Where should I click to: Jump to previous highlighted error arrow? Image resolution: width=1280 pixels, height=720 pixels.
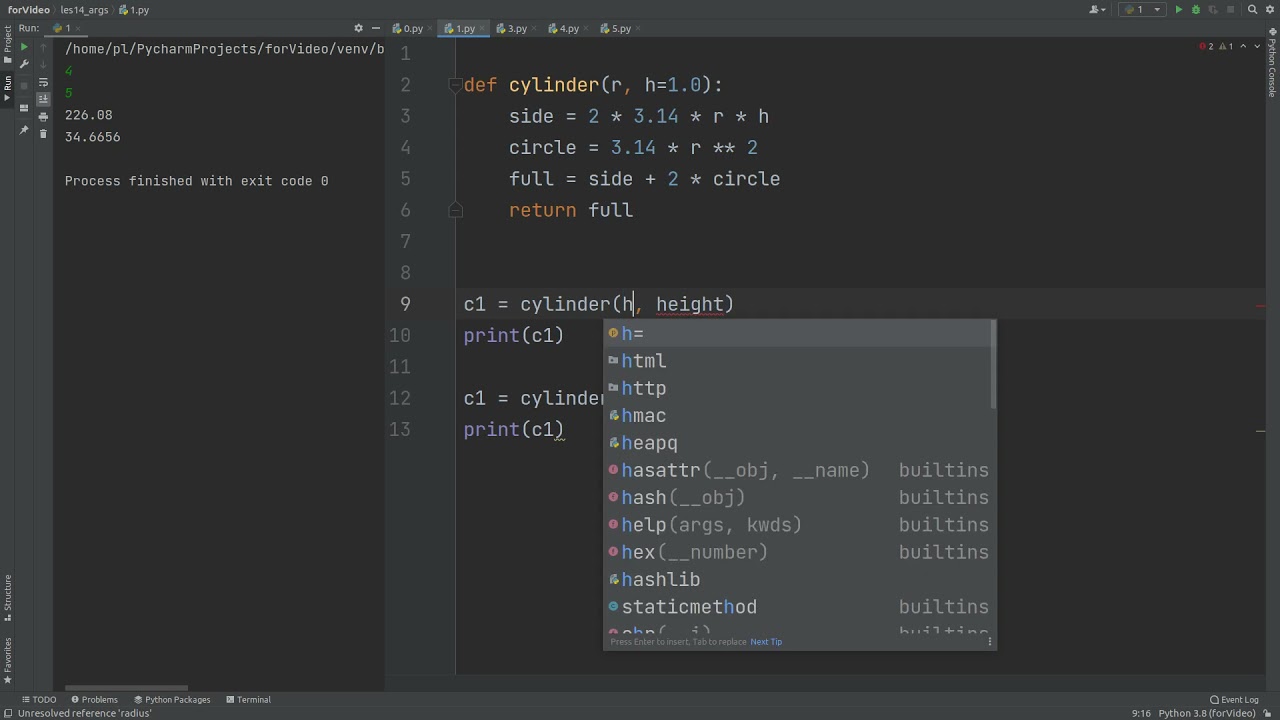(x=1244, y=46)
